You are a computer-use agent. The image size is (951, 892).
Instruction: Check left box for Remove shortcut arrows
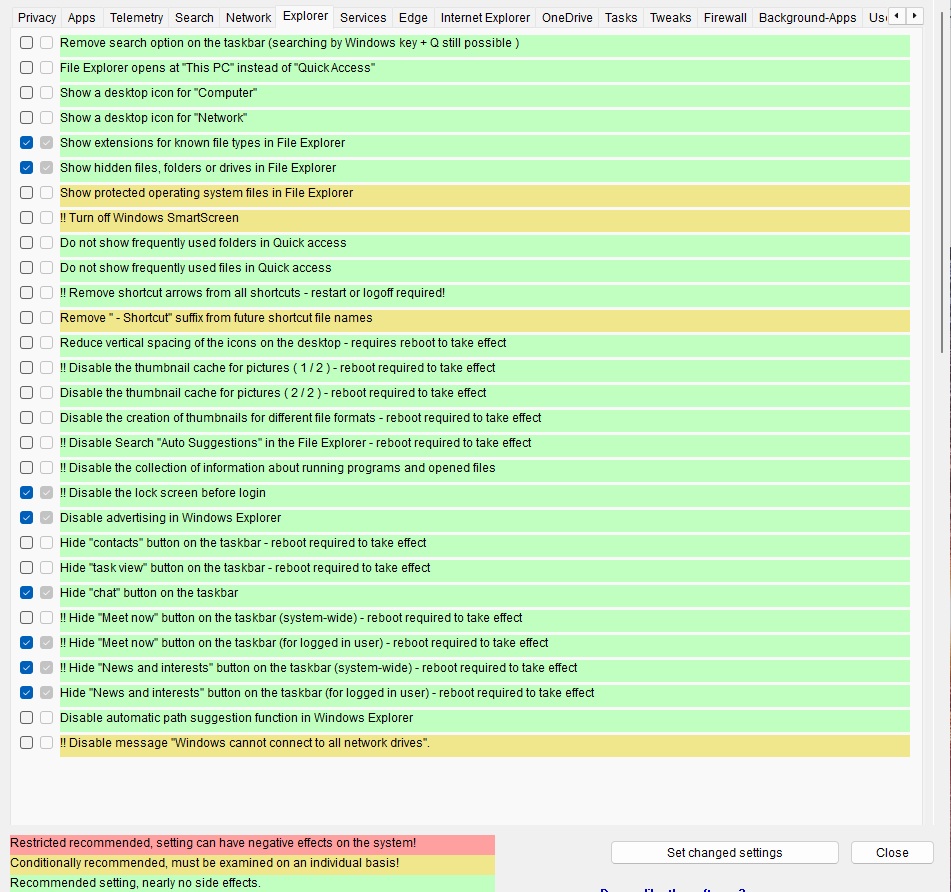[27, 293]
